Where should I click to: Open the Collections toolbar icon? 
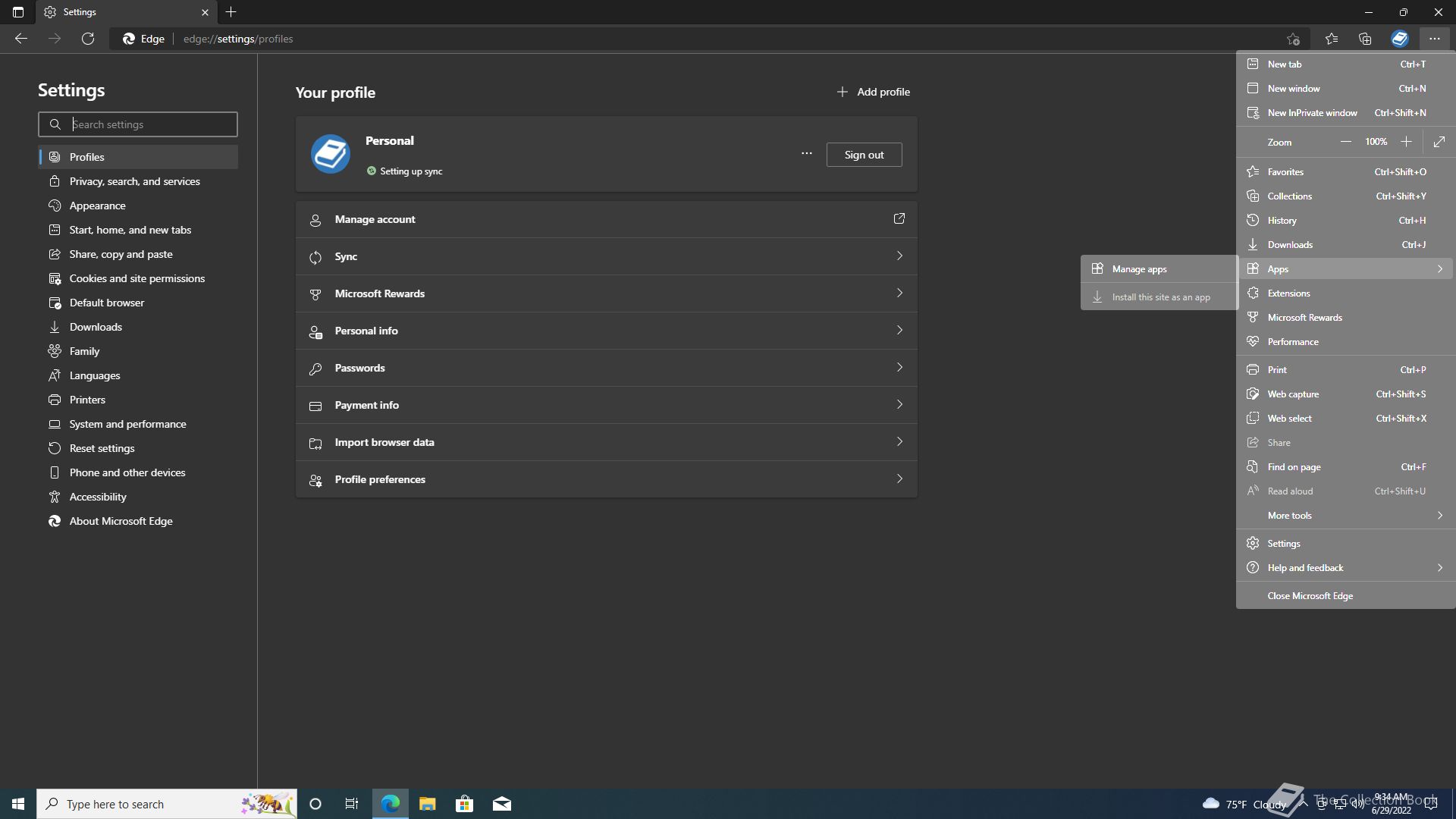click(1365, 39)
